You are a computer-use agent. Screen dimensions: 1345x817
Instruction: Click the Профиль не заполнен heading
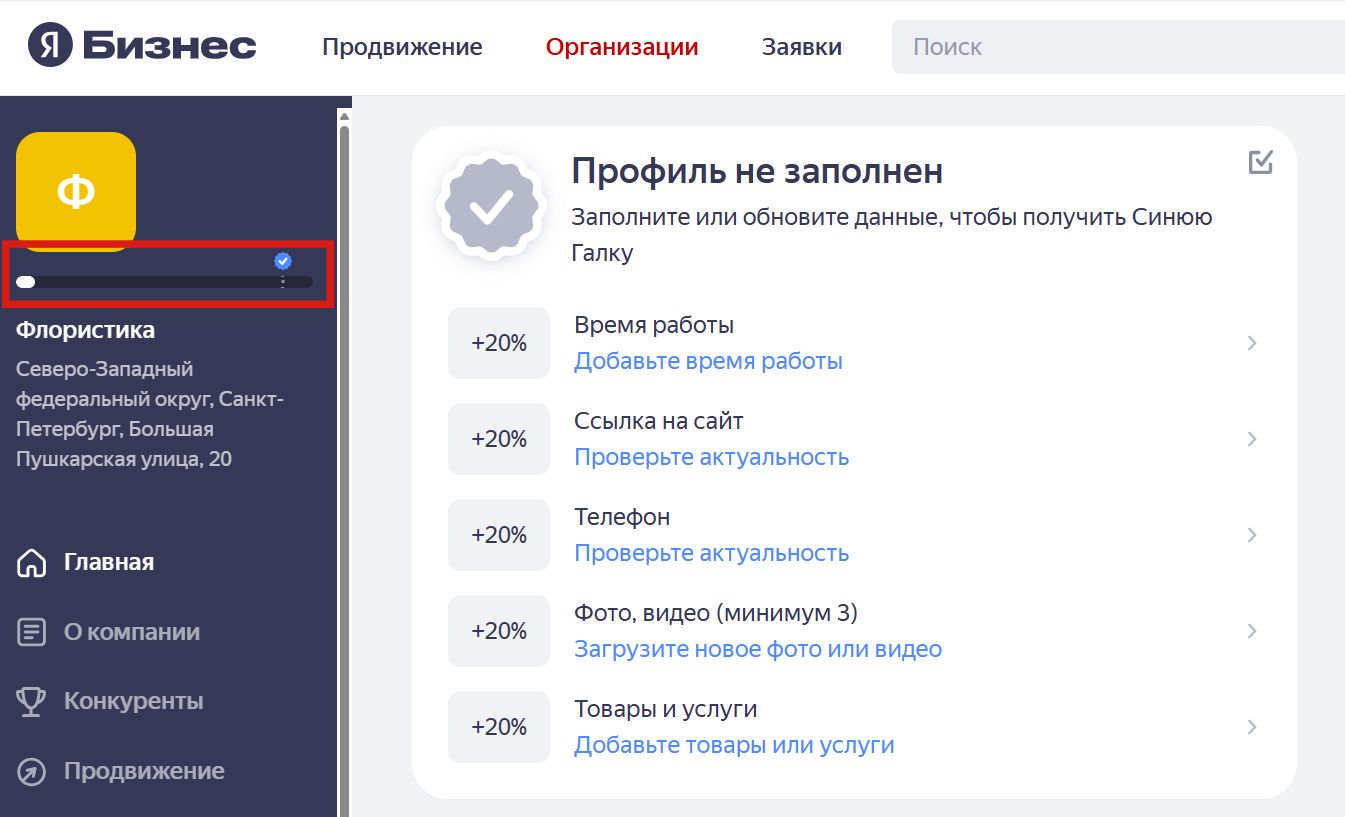click(x=757, y=171)
